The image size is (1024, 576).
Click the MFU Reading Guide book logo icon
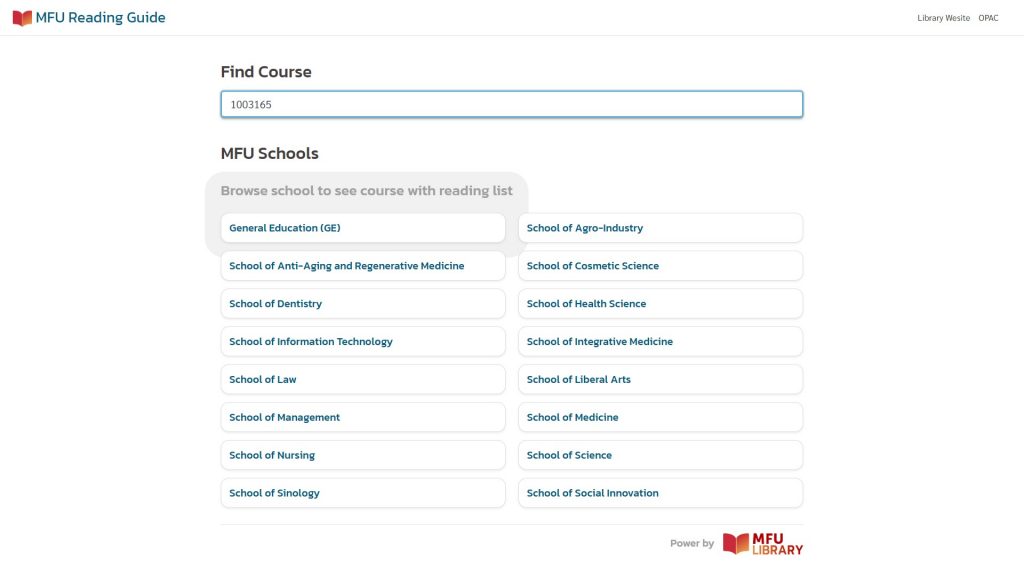pos(22,18)
